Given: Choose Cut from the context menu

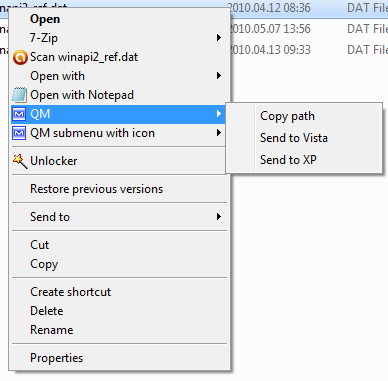Looking at the screenshot, I should pyautogui.click(x=40, y=245).
